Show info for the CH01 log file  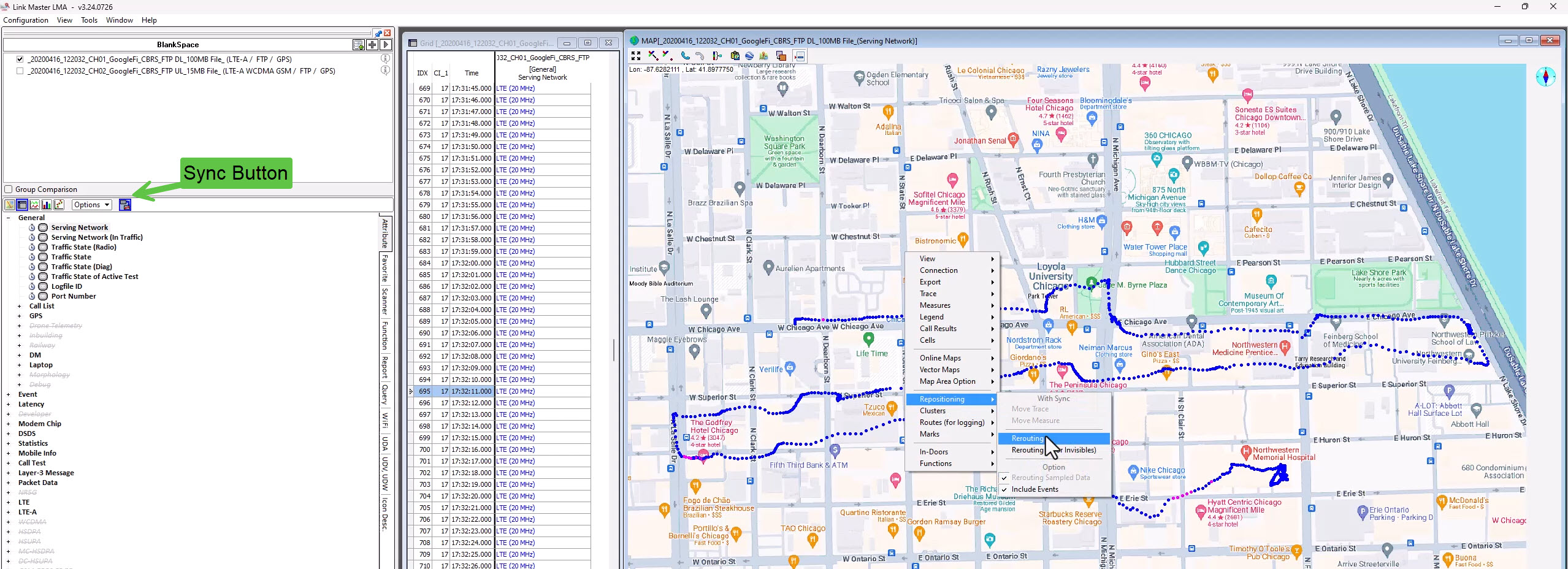[385, 59]
